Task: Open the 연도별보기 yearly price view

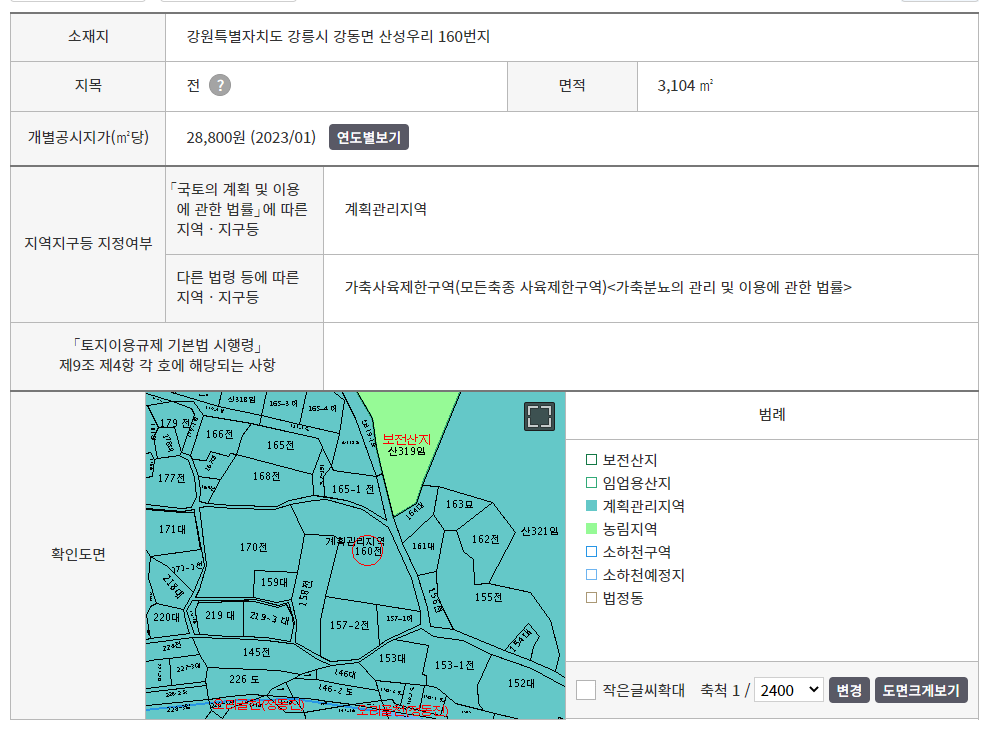Action: tap(368, 137)
